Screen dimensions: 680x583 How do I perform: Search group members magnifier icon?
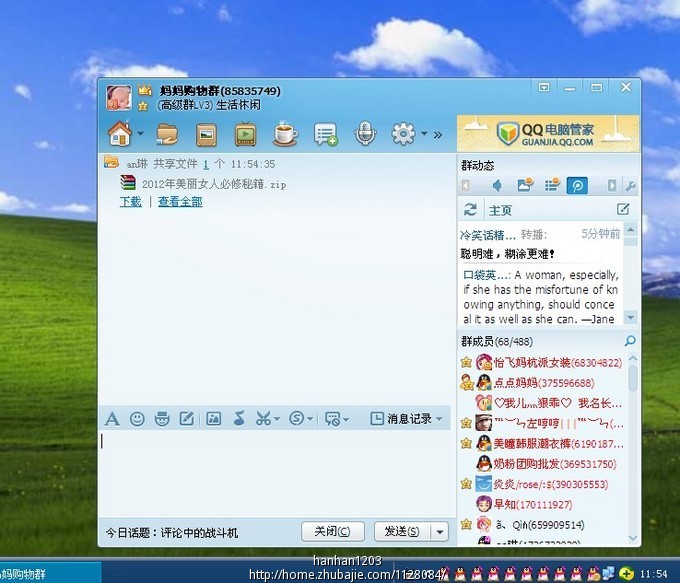630,341
